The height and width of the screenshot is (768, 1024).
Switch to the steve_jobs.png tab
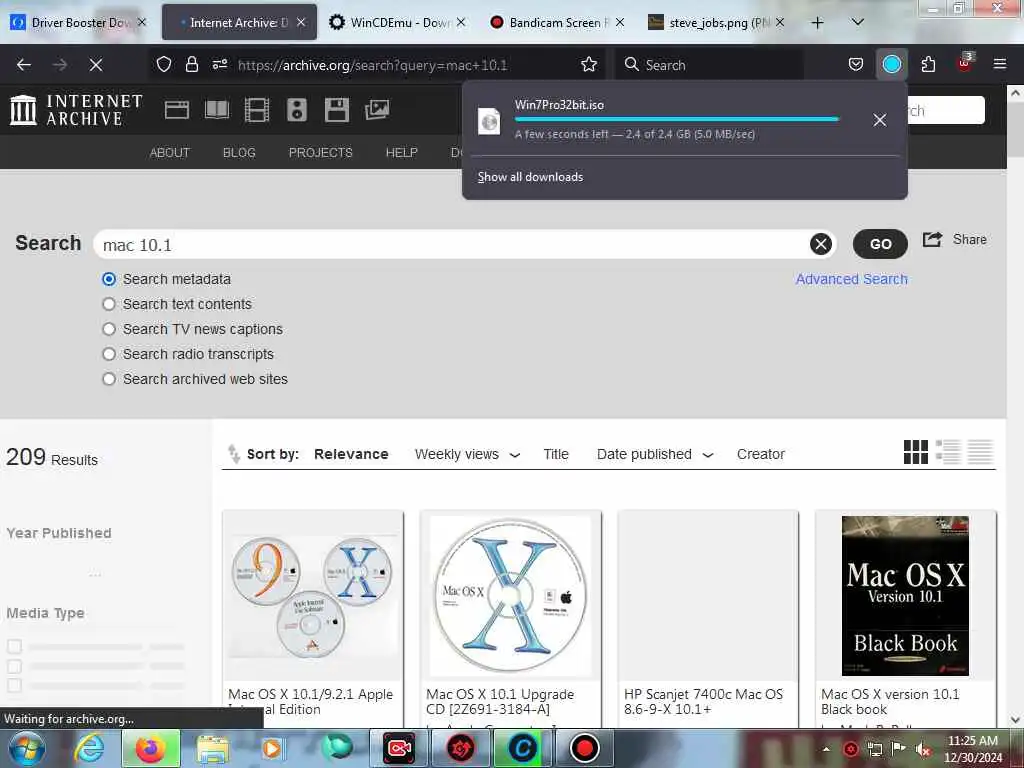(x=716, y=22)
